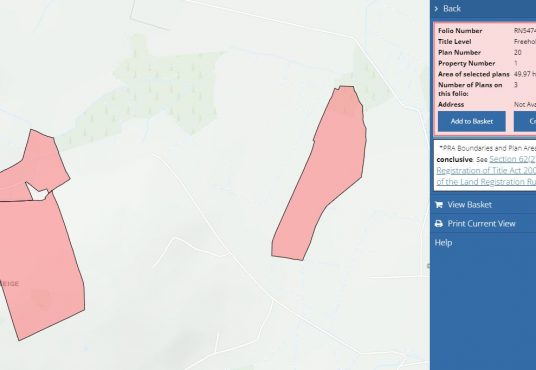Add the folio to basket
The width and height of the screenshot is (536, 370).
click(472, 121)
